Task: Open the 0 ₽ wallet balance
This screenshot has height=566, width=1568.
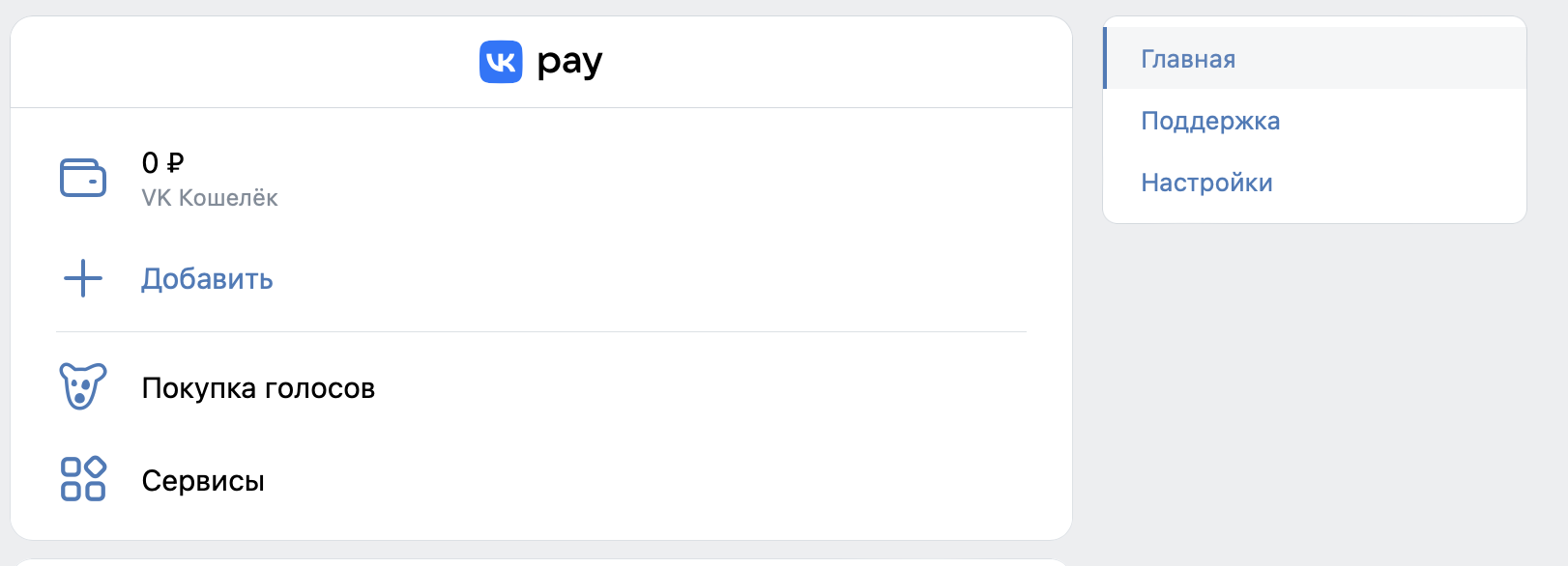Action: click(x=162, y=163)
